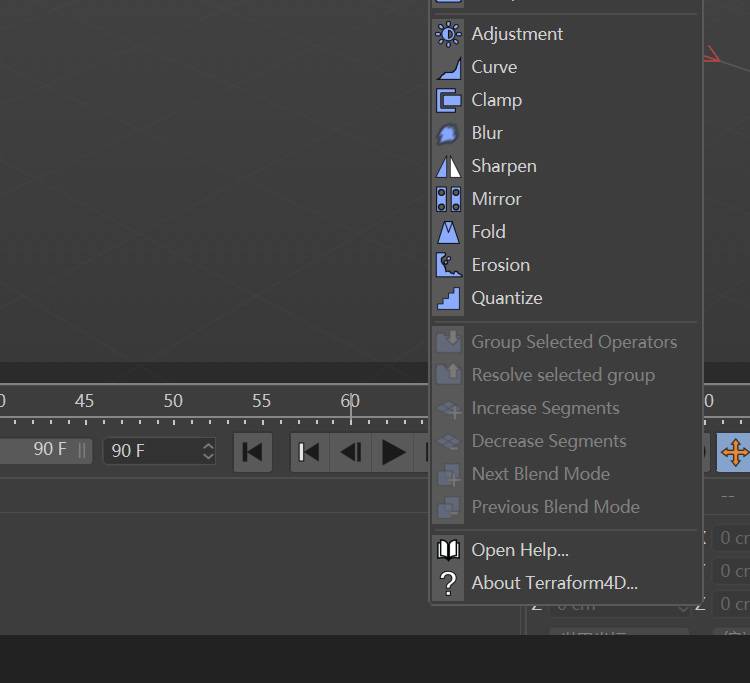This screenshot has width=750, height=683.
Task: Click frame 55 on the timeline ruler
Action: [x=261, y=401]
